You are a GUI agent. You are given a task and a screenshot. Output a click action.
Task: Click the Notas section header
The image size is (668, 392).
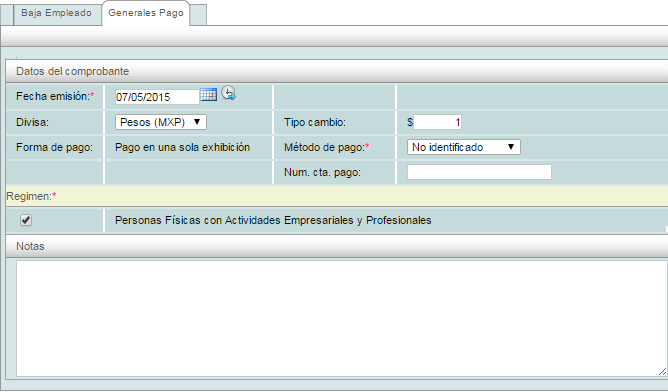[x=337, y=246]
